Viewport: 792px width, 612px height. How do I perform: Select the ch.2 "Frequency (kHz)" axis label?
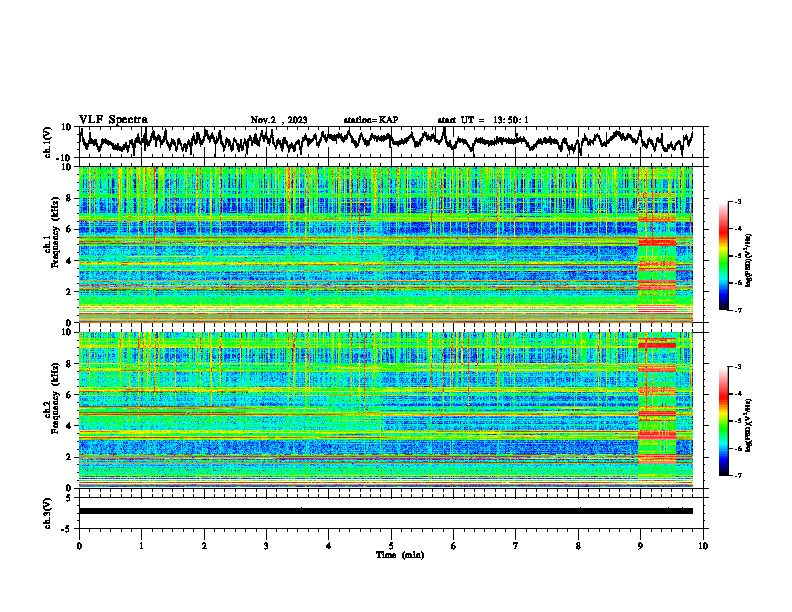(55, 397)
